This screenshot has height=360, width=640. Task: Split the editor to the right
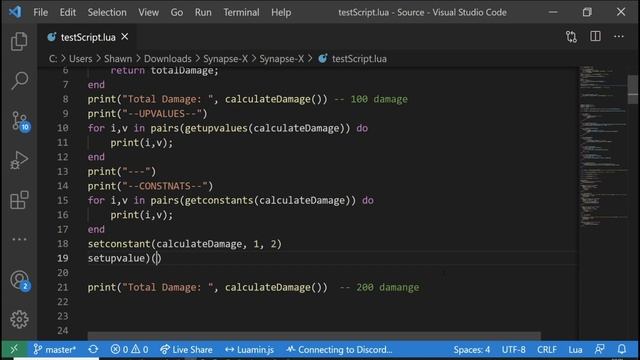[596, 36]
